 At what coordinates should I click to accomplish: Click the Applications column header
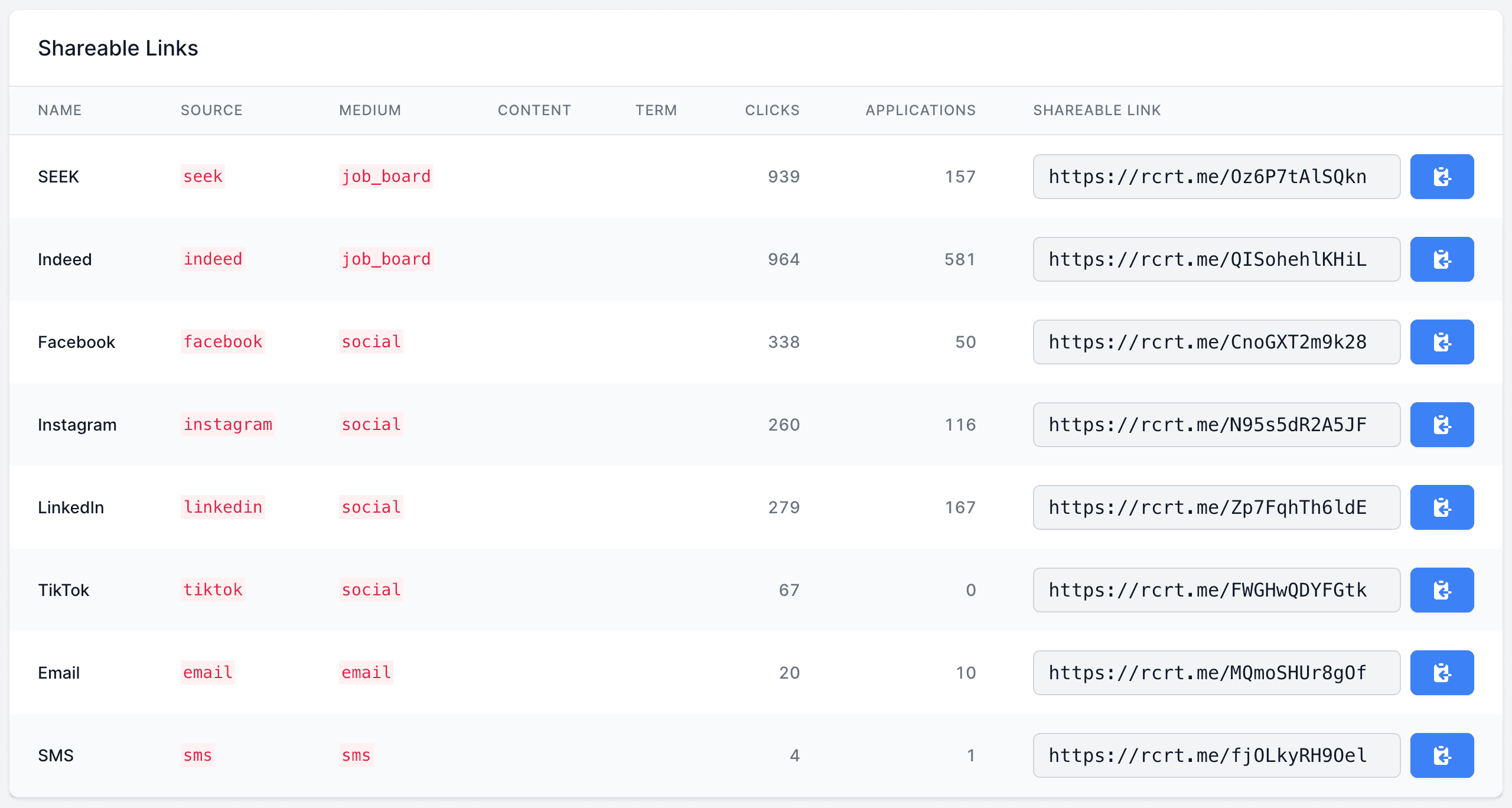[920, 110]
